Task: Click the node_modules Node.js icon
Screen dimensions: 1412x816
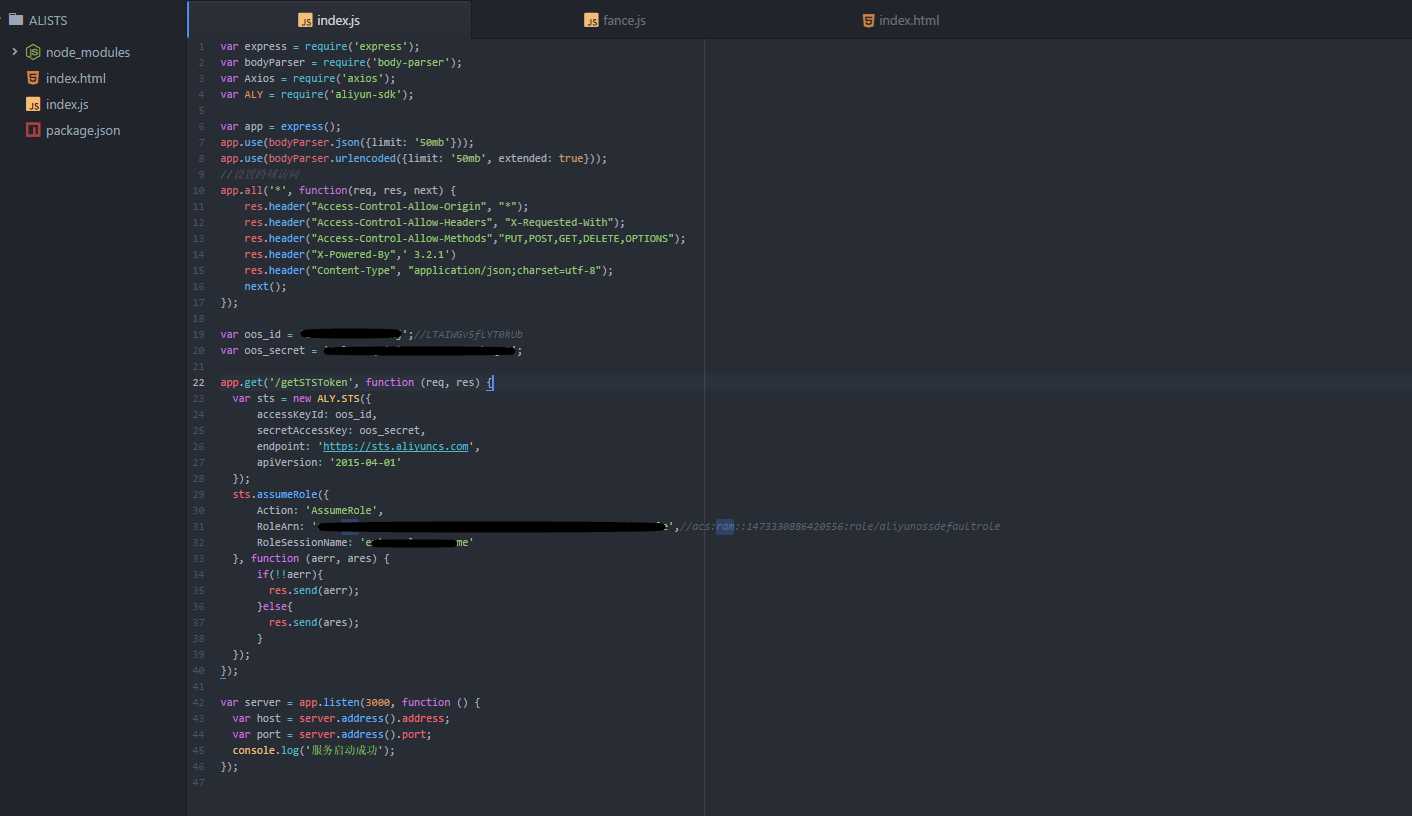Action: click(x=33, y=52)
